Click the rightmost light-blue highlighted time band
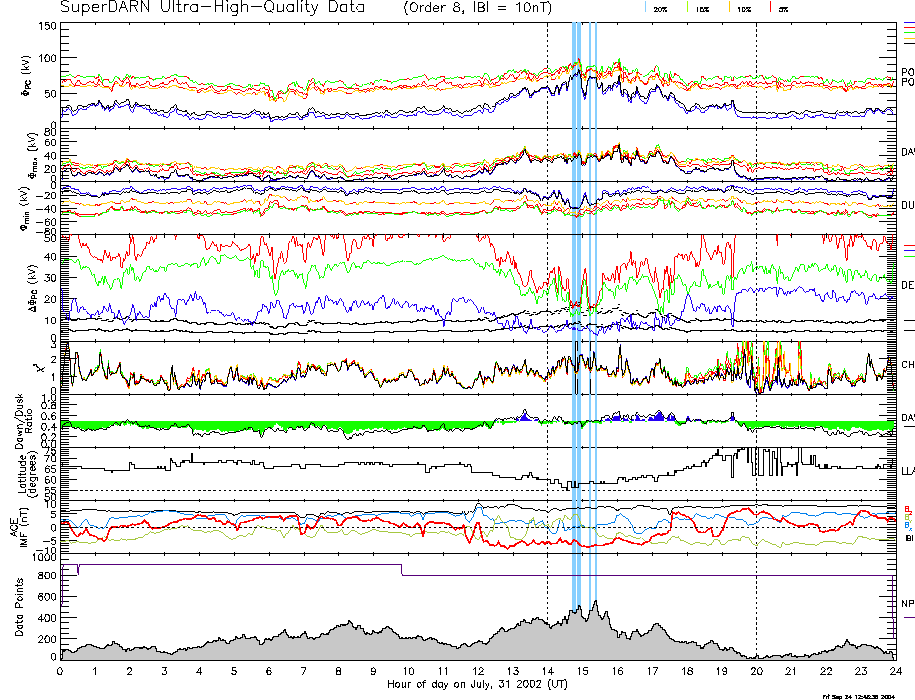The height and width of the screenshot is (700, 915). coord(595,300)
